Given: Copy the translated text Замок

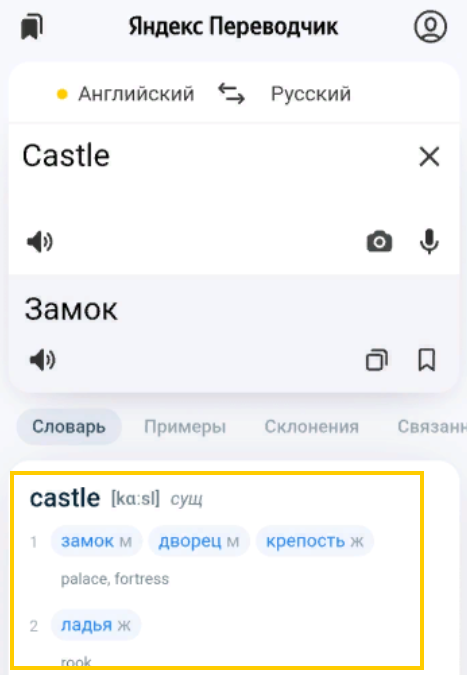Looking at the screenshot, I should click(x=377, y=360).
